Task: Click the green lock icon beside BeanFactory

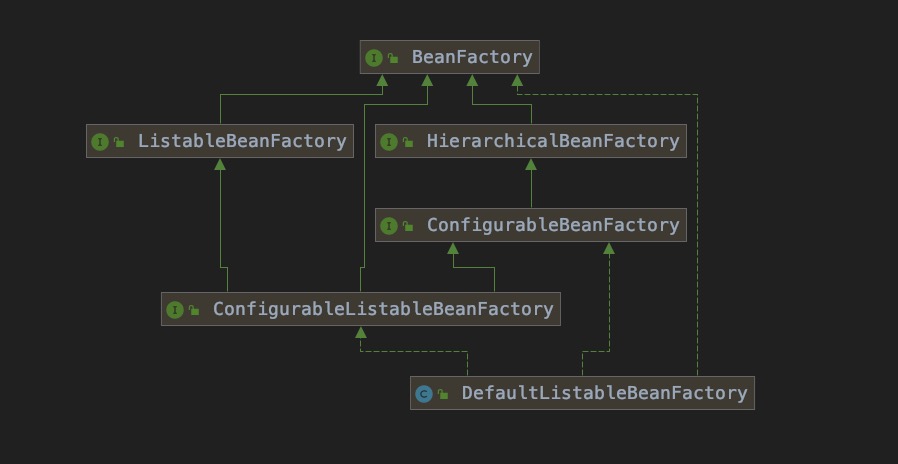Action: [x=393, y=58]
